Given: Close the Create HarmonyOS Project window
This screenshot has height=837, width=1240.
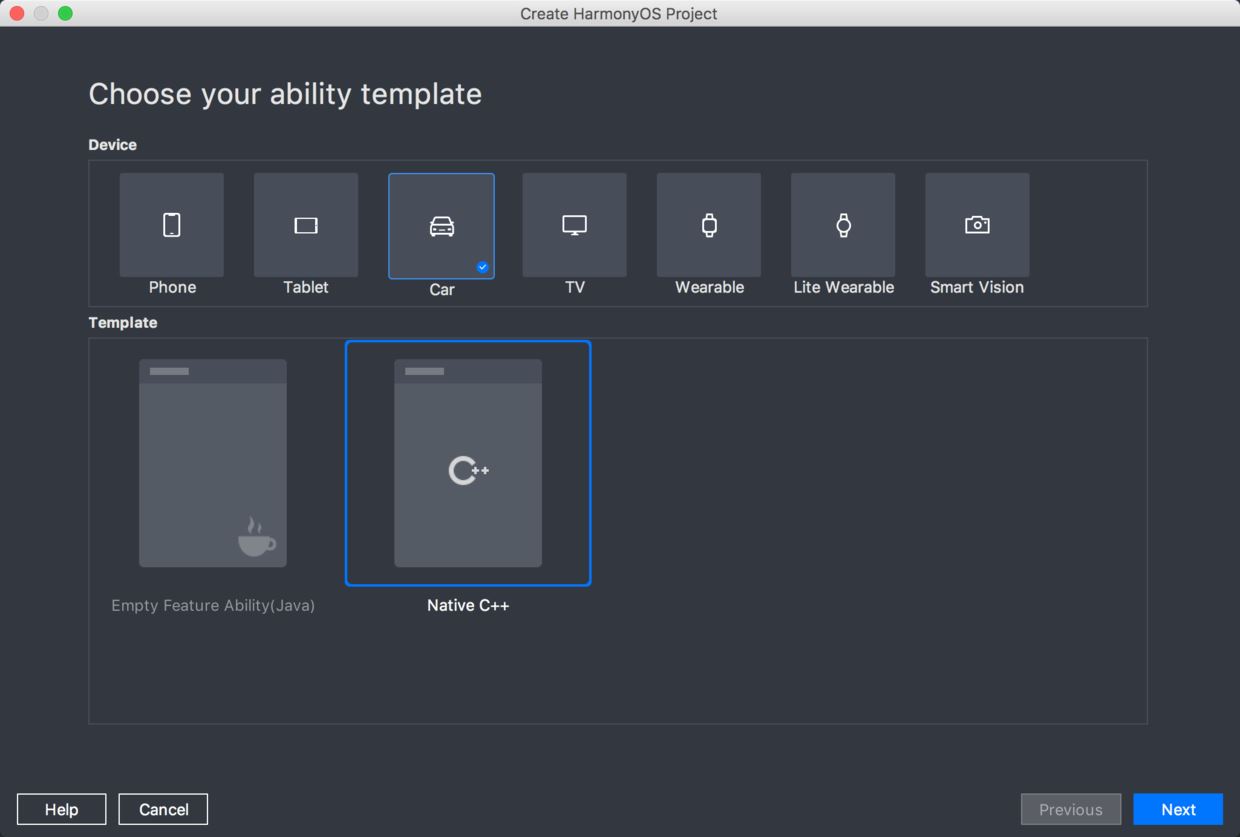Looking at the screenshot, I should click(16, 13).
